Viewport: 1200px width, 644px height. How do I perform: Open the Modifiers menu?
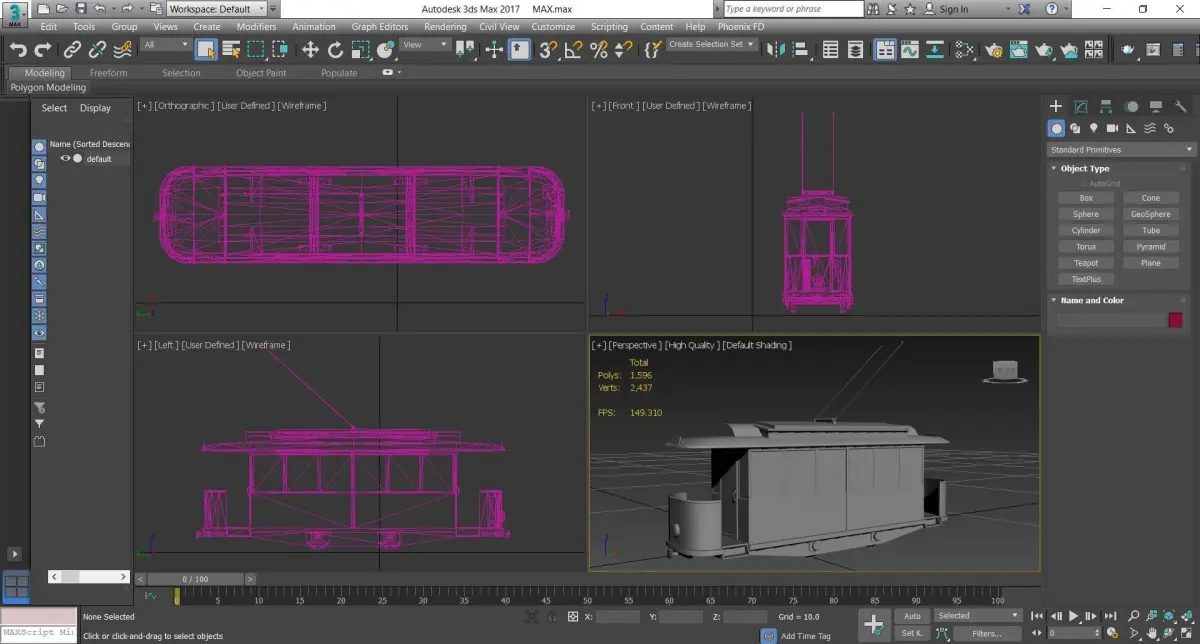click(256, 27)
